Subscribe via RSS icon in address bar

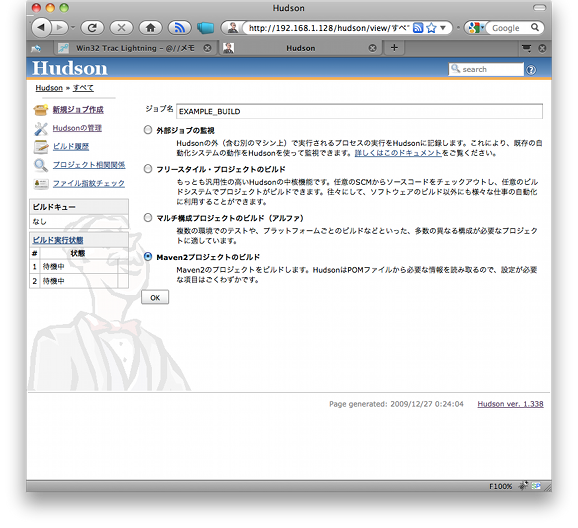click(x=418, y=28)
